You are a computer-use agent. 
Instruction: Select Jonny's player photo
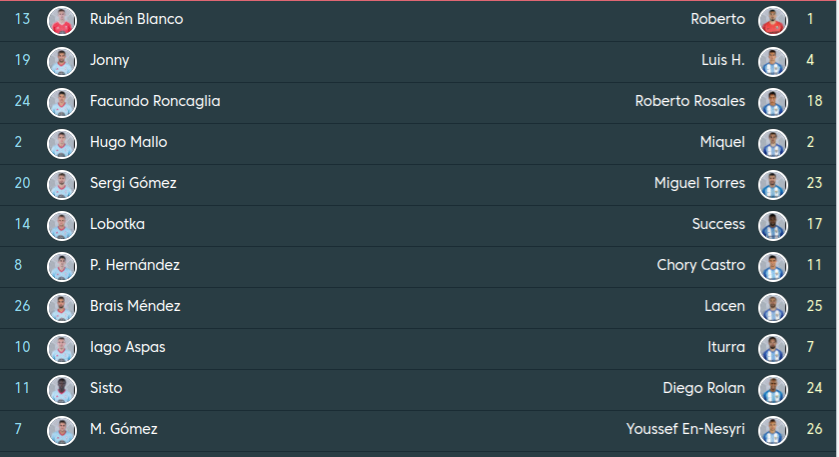(62, 61)
